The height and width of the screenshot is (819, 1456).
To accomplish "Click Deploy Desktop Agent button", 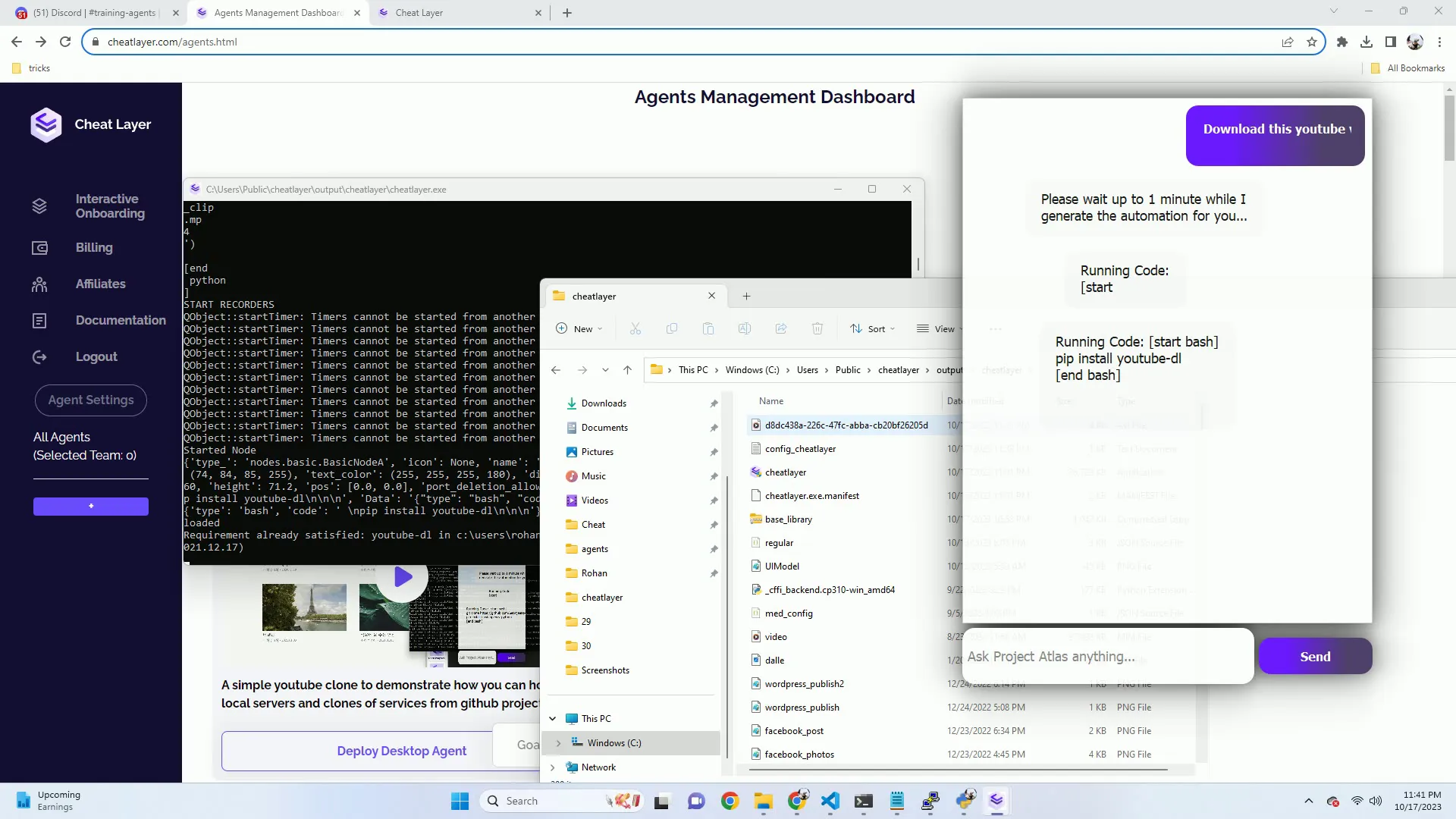I will [401, 750].
